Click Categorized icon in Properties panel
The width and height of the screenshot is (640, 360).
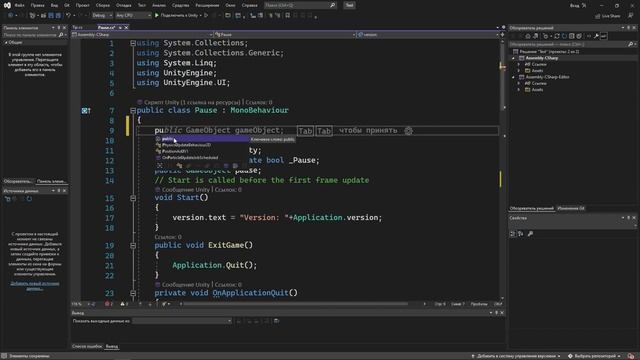513,234
